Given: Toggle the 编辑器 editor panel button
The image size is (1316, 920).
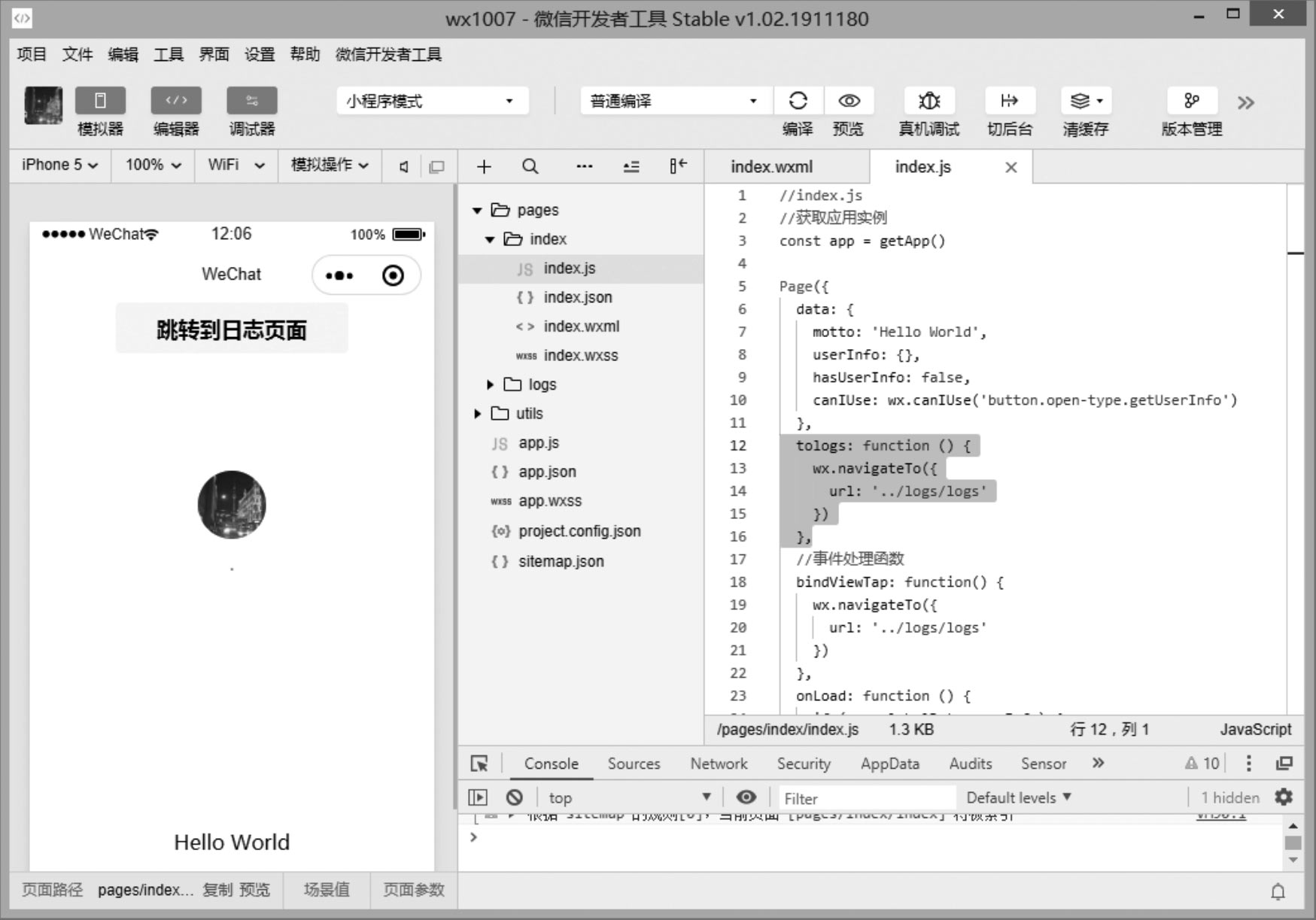Looking at the screenshot, I should (176, 101).
